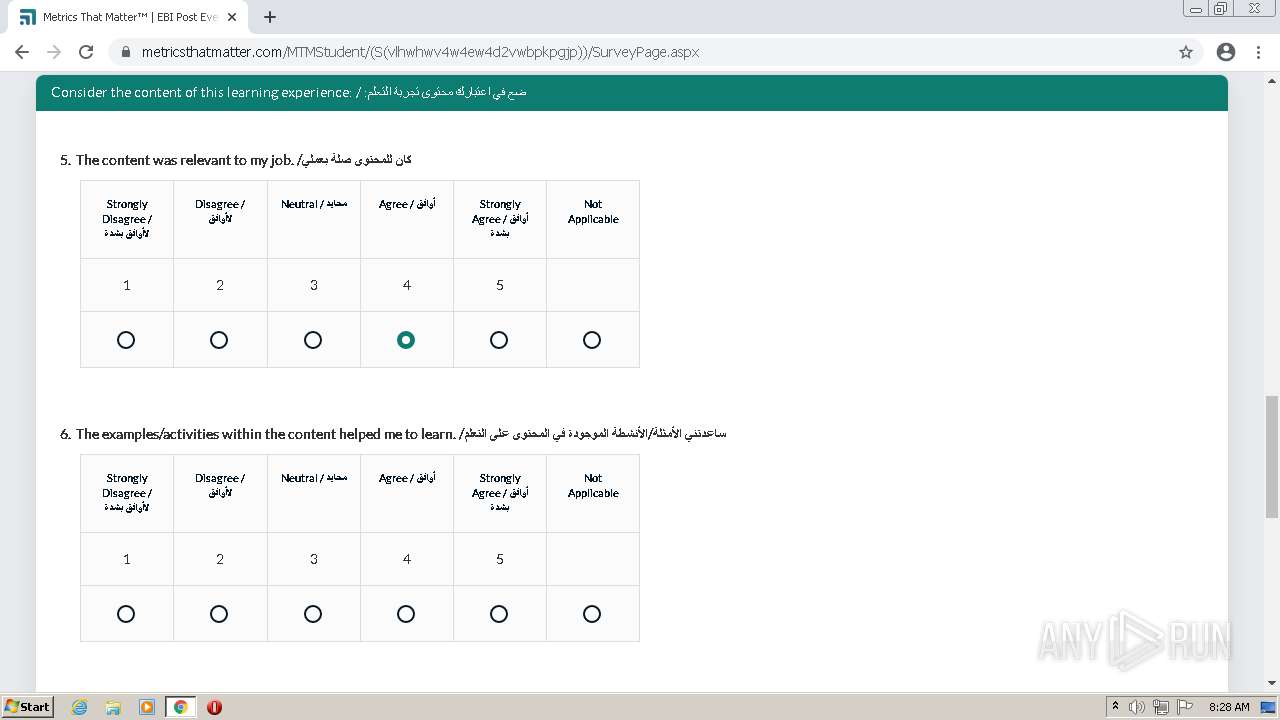The image size is (1280, 720).
Task: View site security lock info
Action: tap(126, 52)
